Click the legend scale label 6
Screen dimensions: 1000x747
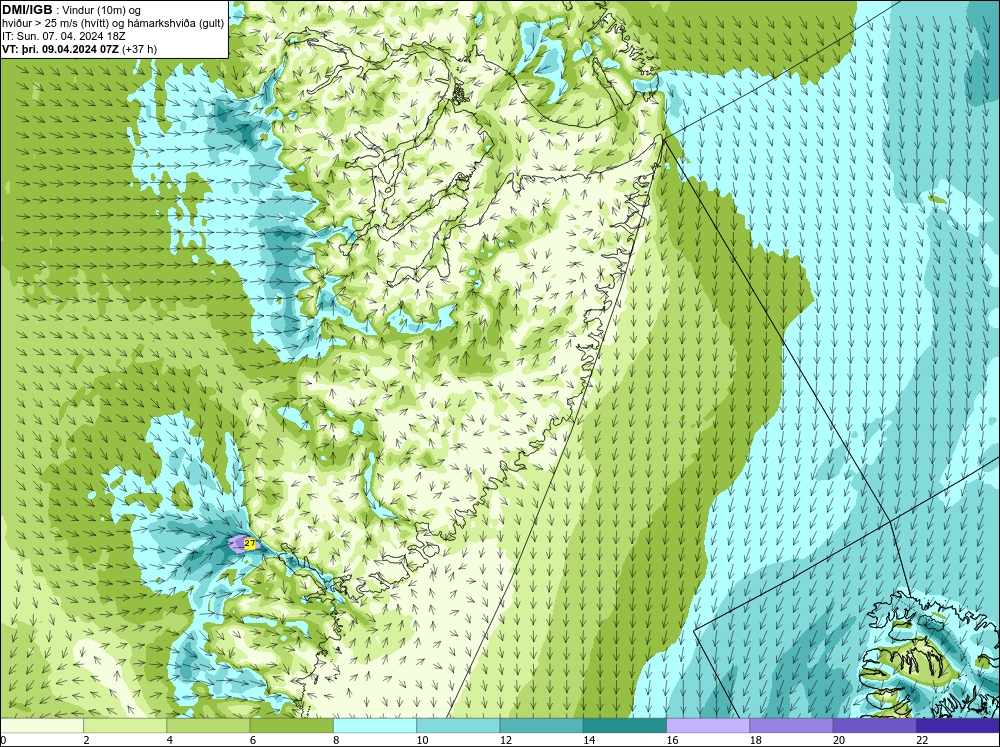pos(253,740)
